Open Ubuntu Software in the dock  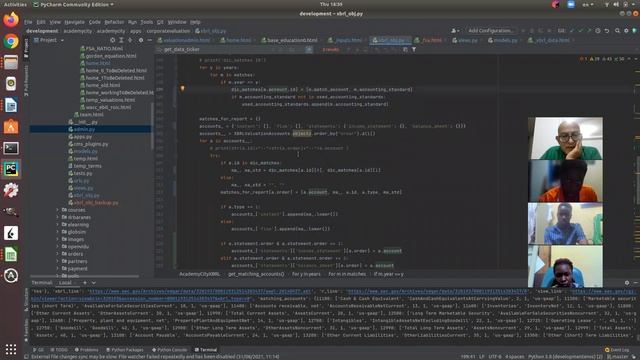[x=11, y=127]
